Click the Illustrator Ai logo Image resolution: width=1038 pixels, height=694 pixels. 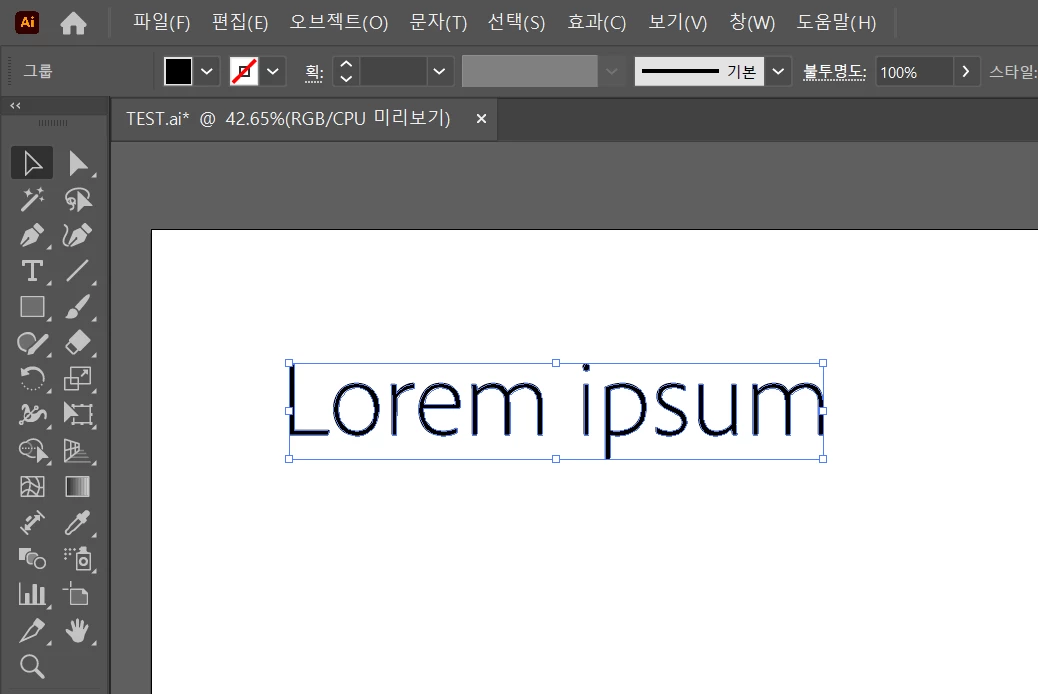[x=27, y=23]
